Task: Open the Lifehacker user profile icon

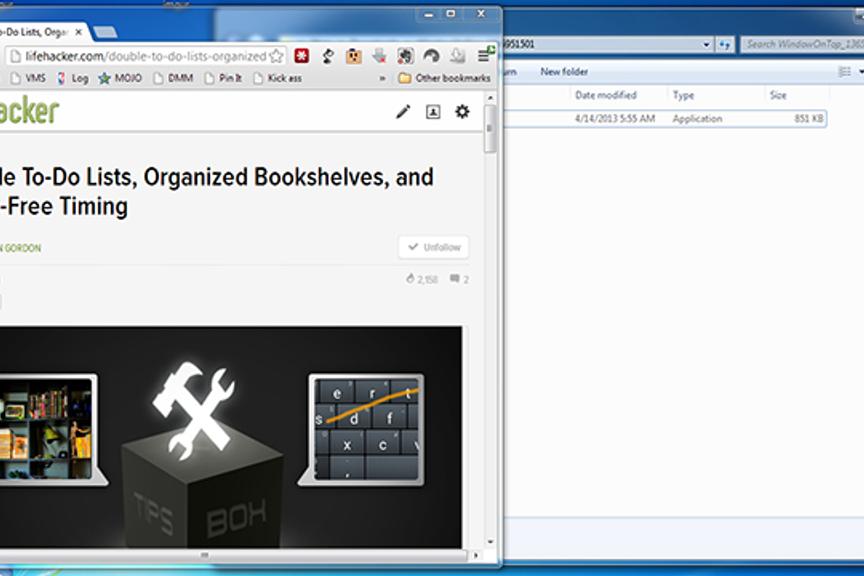Action: click(433, 112)
